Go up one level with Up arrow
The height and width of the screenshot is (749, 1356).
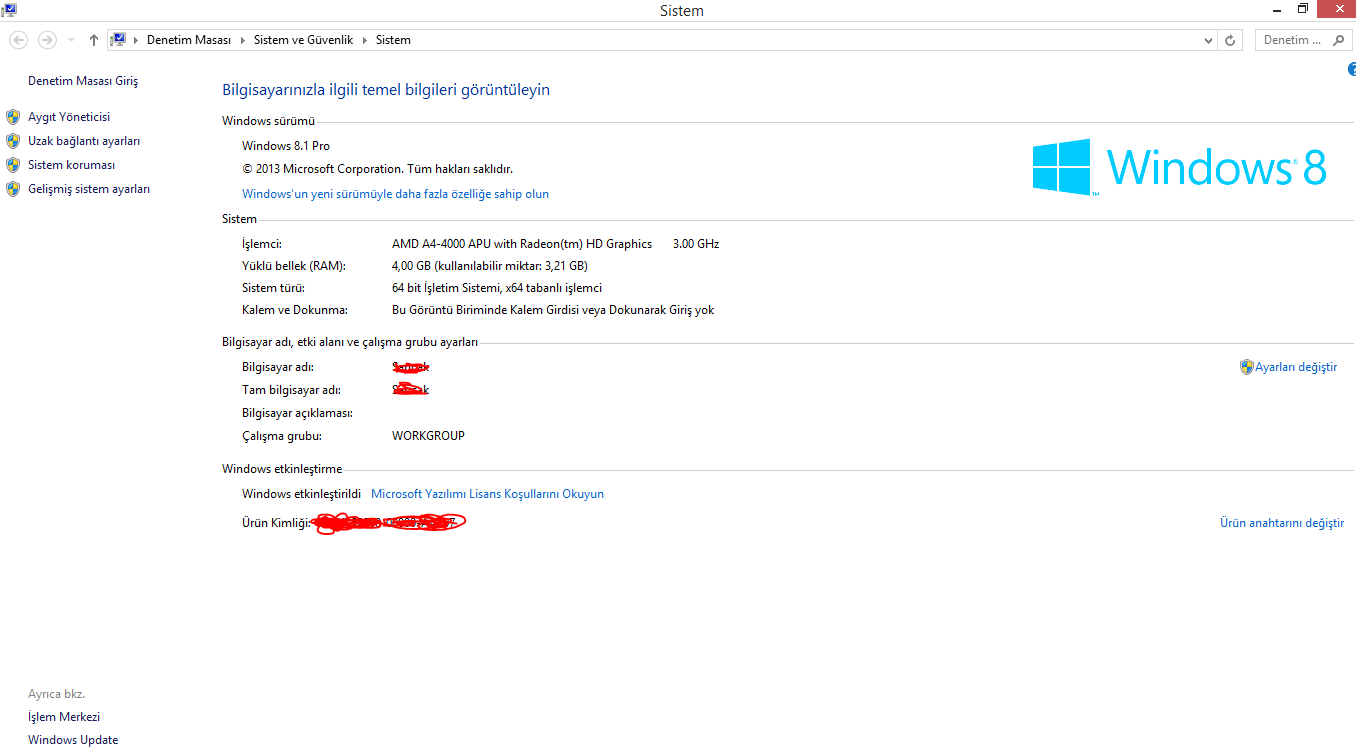click(x=93, y=40)
